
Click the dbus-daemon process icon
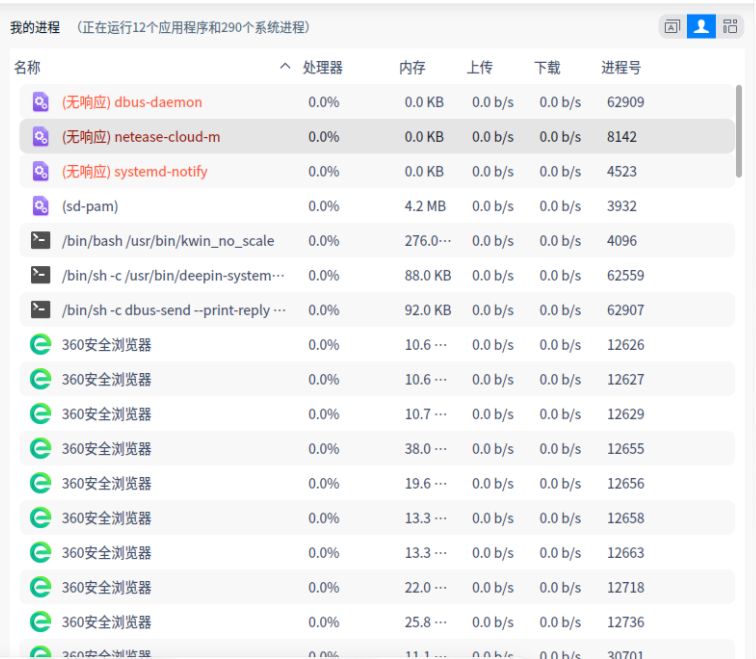[x=40, y=102]
